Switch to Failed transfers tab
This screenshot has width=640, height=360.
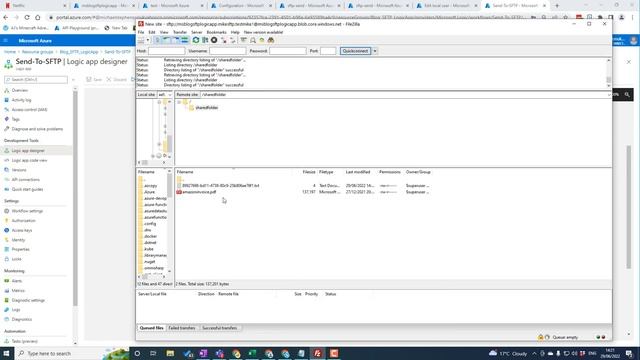coord(182,328)
